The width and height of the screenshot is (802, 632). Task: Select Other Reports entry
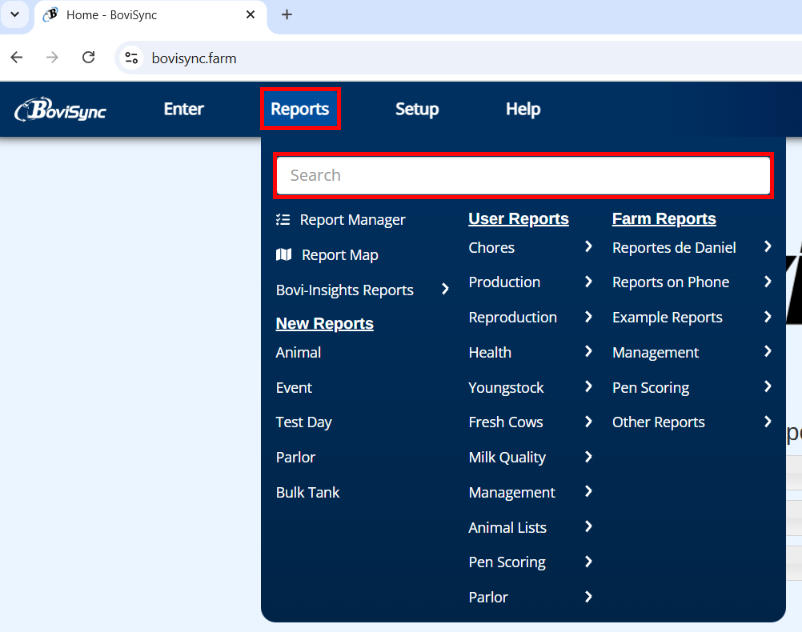click(658, 422)
